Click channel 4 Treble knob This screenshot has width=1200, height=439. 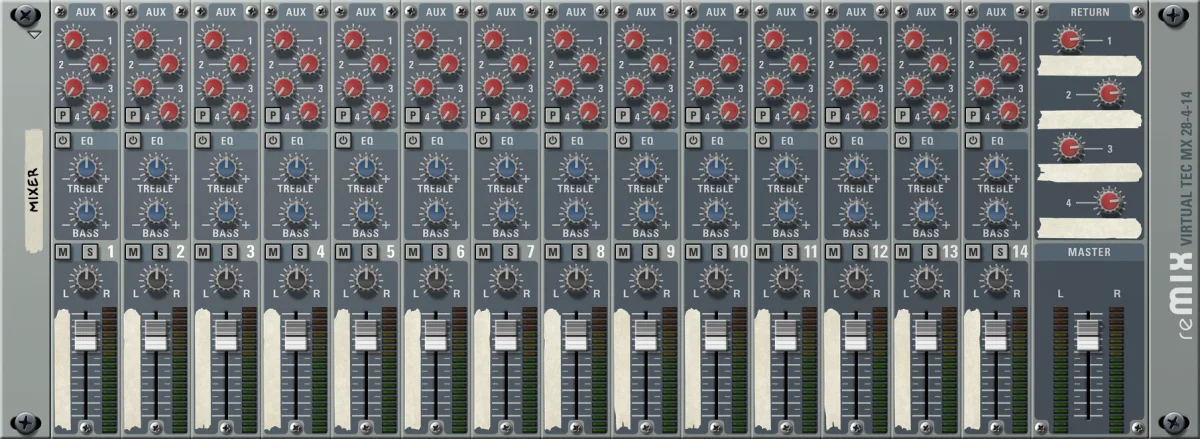pos(295,167)
